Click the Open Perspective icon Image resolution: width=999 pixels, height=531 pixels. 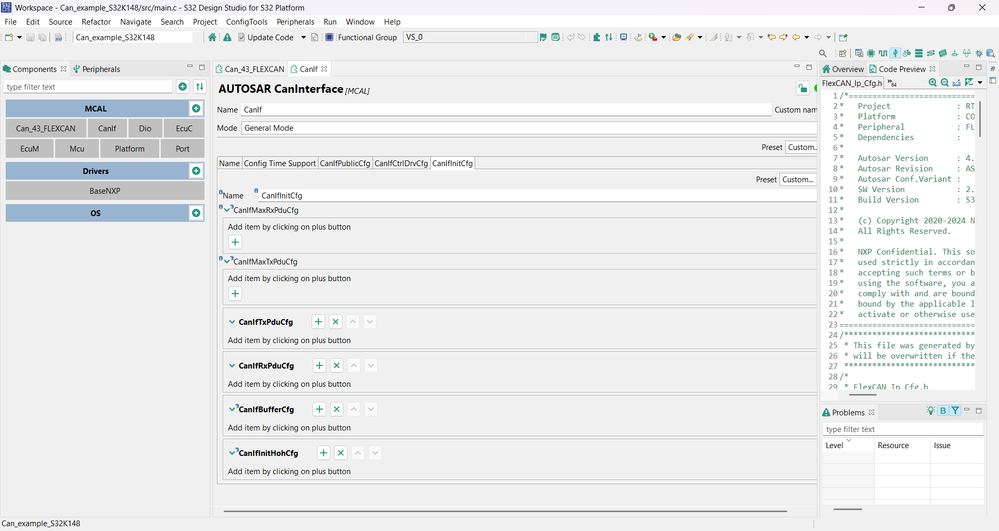point(843,54)
